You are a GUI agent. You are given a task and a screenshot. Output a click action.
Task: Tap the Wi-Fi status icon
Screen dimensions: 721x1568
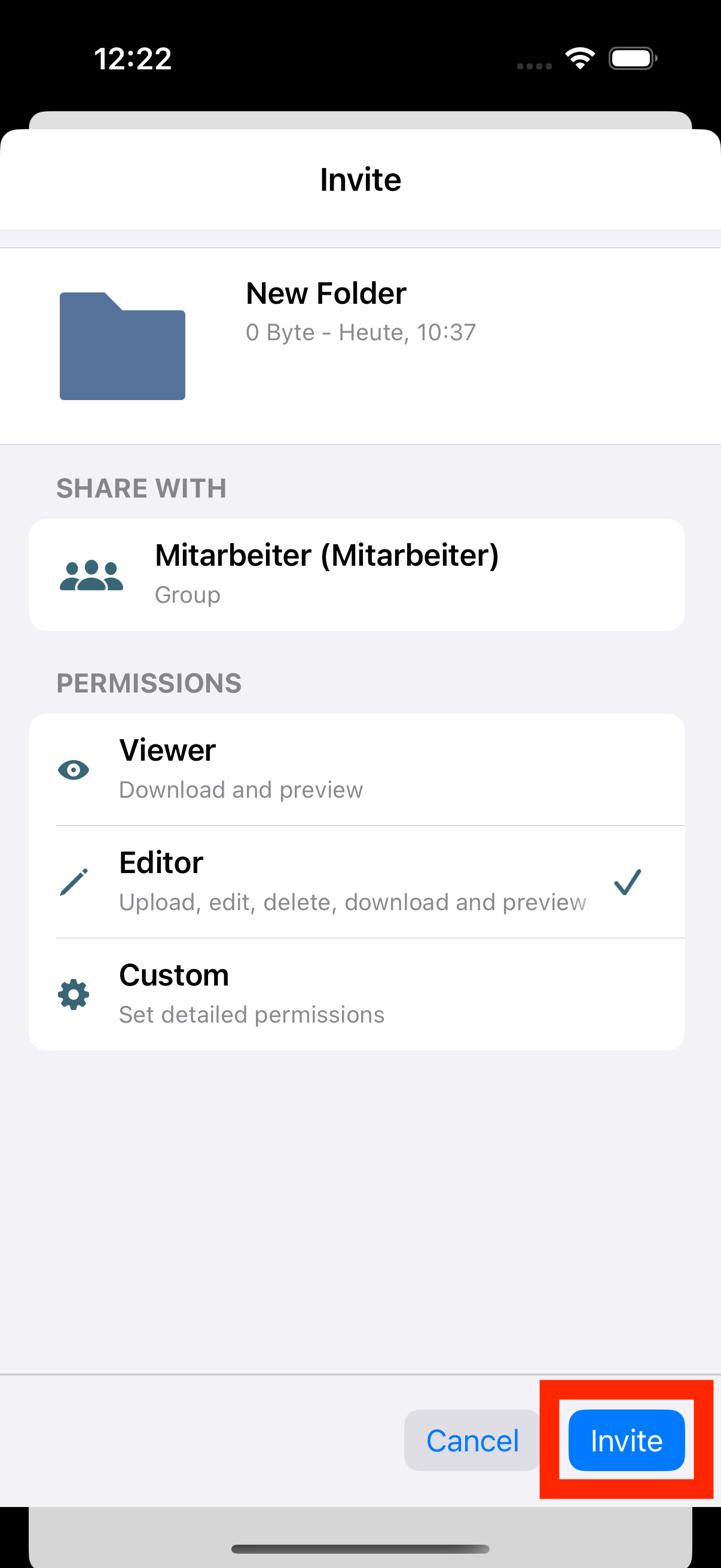tap(580, 59)
